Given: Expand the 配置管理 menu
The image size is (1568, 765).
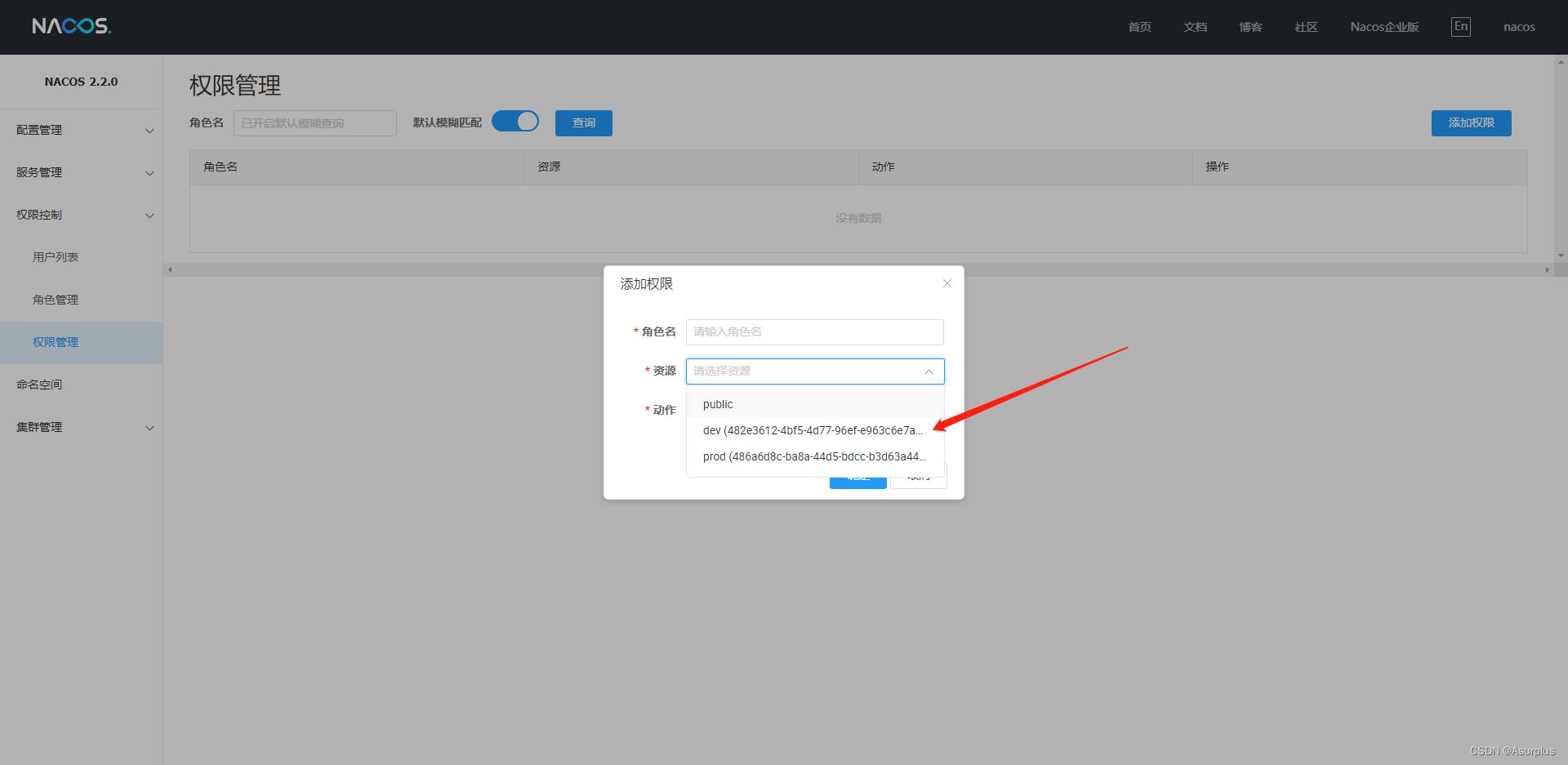Looking at the screenshot, I should click(x=81, y=130).
